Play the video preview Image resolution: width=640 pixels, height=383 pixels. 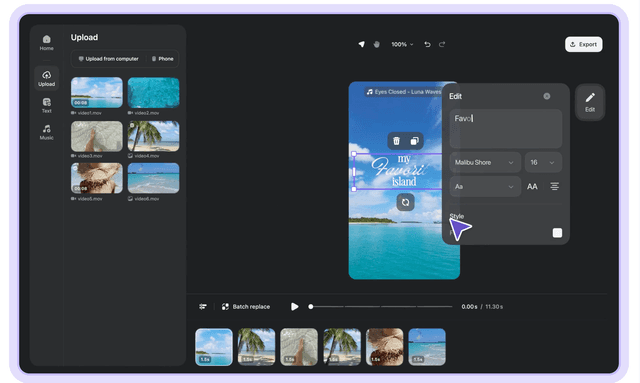[x=294, y=307]
